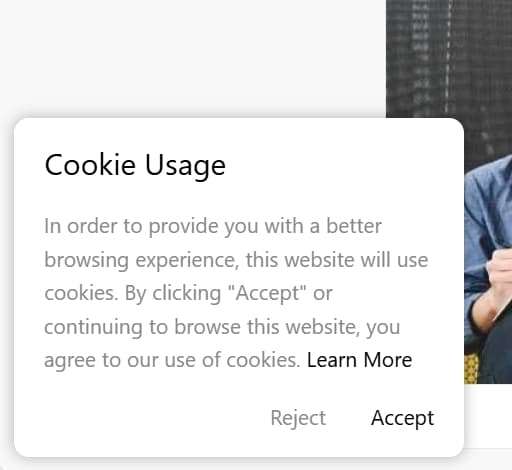Accept the cookie usage policy
512x470 pixels.
[x=402, y=418]
